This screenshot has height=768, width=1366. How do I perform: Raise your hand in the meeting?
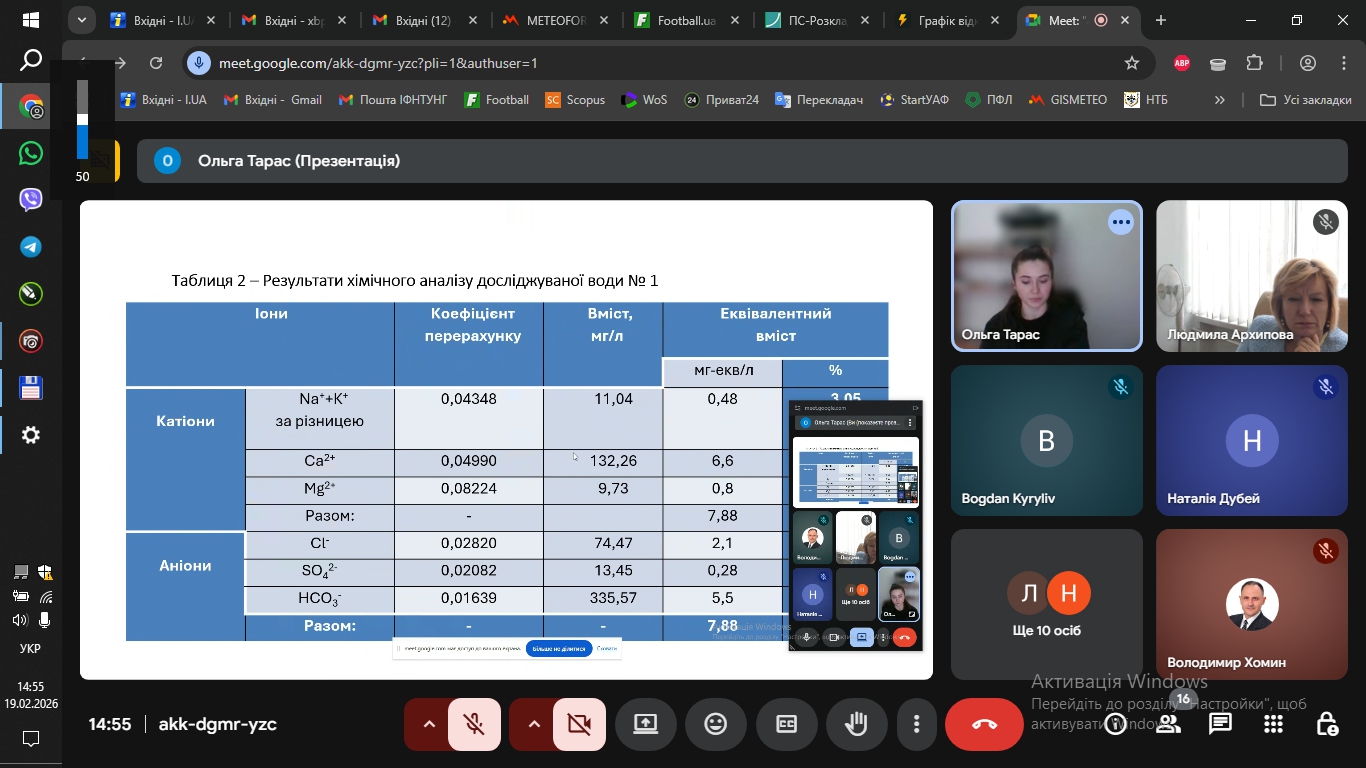(x=857, y=724)
